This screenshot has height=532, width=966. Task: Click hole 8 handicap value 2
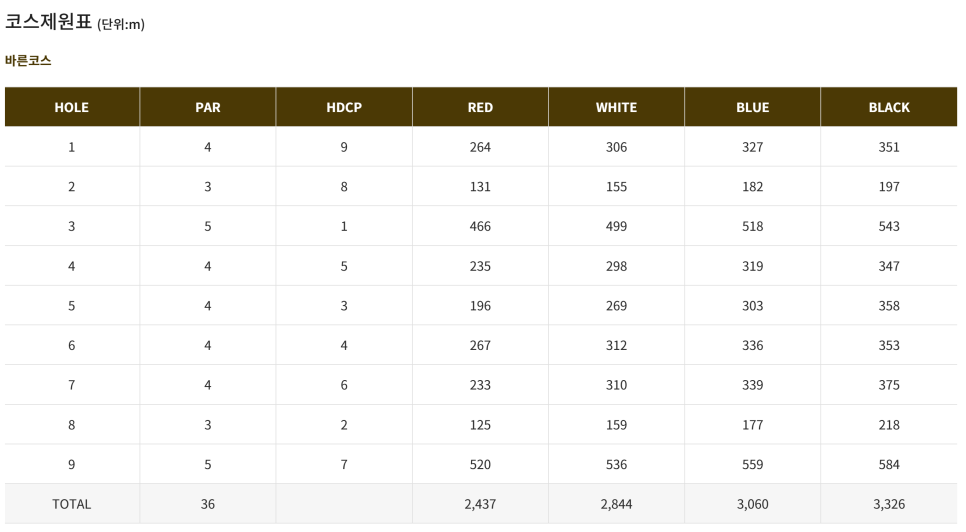(344, 424)
